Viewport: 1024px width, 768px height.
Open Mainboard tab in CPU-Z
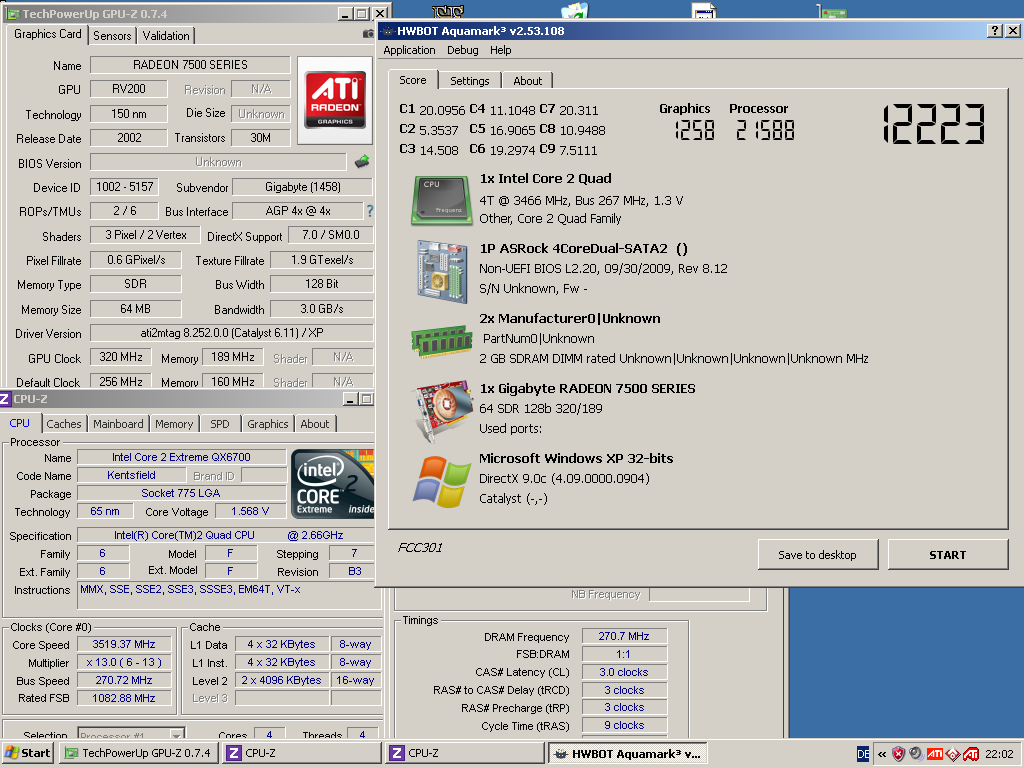118,424
